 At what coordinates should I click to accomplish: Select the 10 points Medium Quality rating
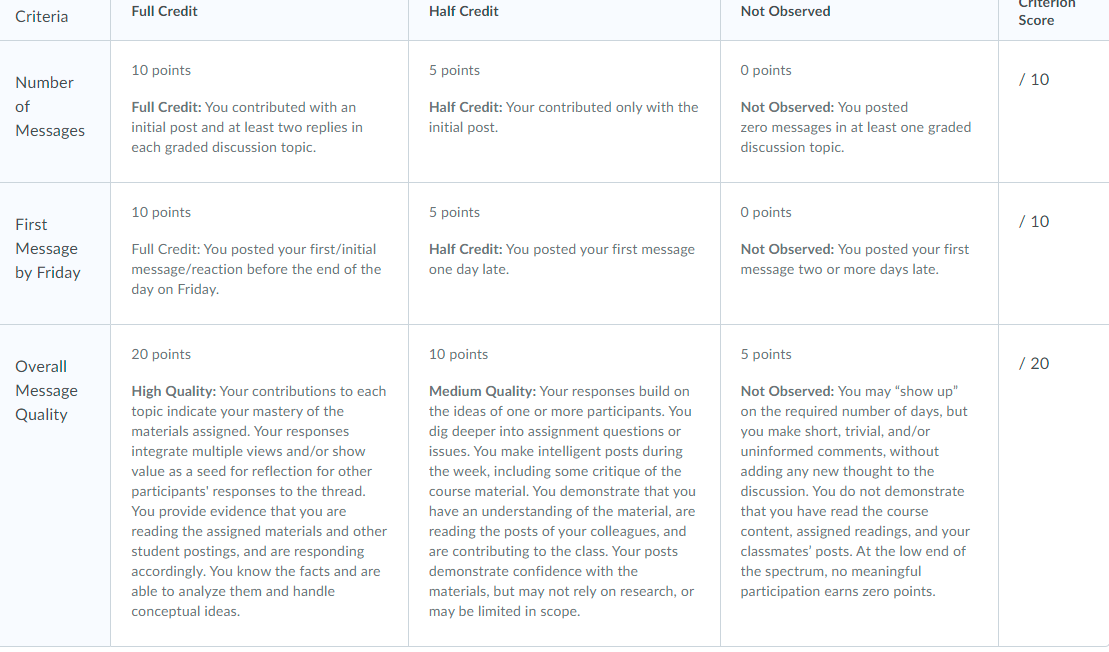click(x=564, y=485)
